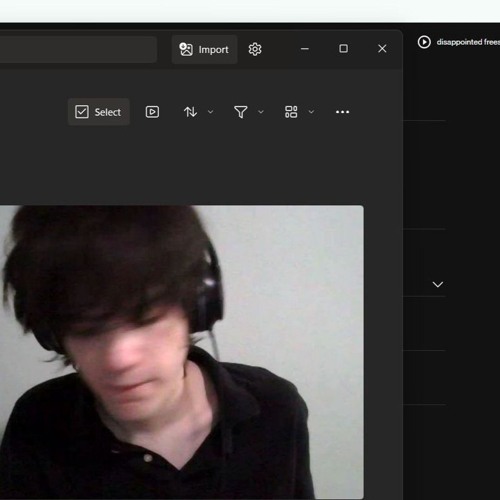This screenshot has height=500, width=500.
Task: Play the 'disappointed' track in background window
Action: (424, 42)
